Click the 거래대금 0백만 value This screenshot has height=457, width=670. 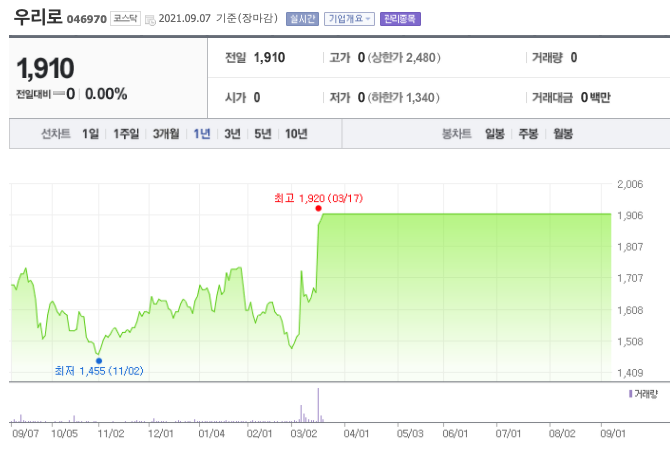(596, 98)
